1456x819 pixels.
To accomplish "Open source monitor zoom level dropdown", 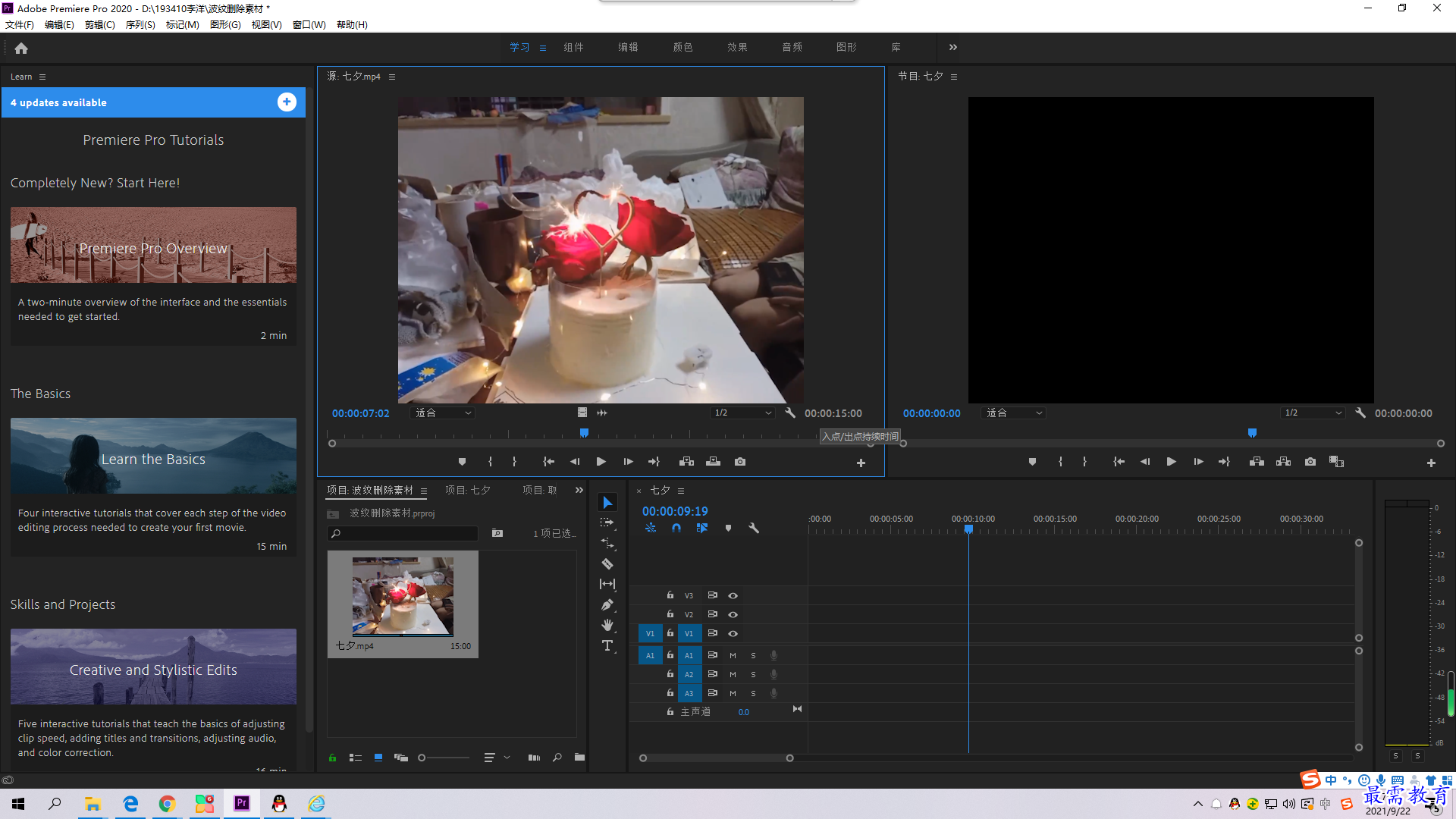I will click(x=443, y=413).
